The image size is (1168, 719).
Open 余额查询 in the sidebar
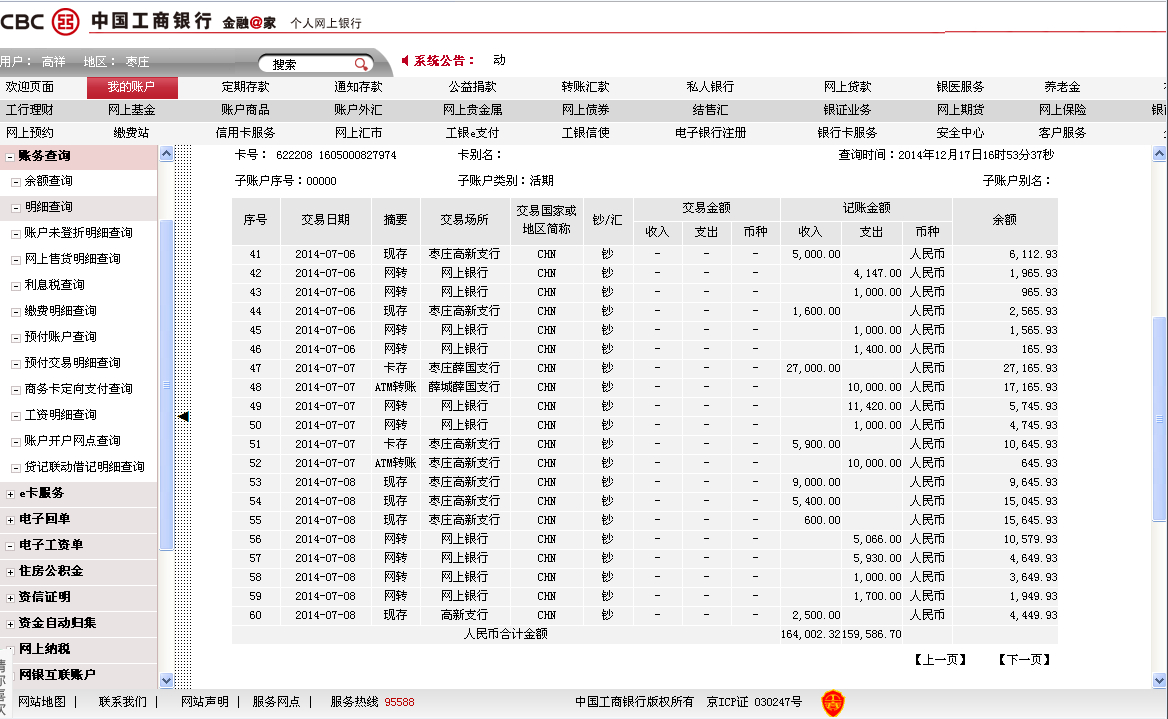(x=48, y=182)
